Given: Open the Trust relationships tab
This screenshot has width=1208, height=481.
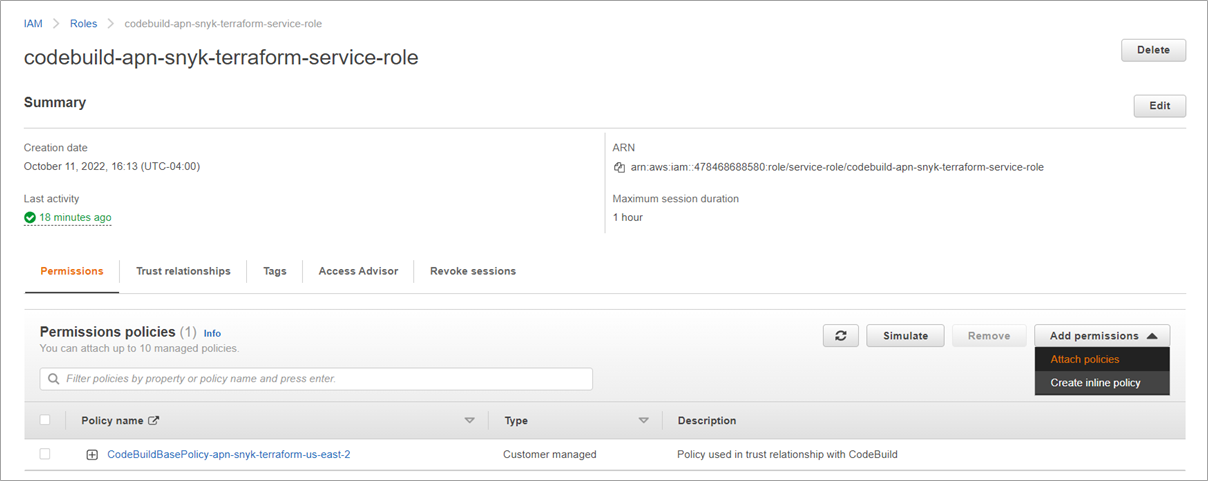Looking at the screenshot, I should pyautogui.click(x=183, y=271).
